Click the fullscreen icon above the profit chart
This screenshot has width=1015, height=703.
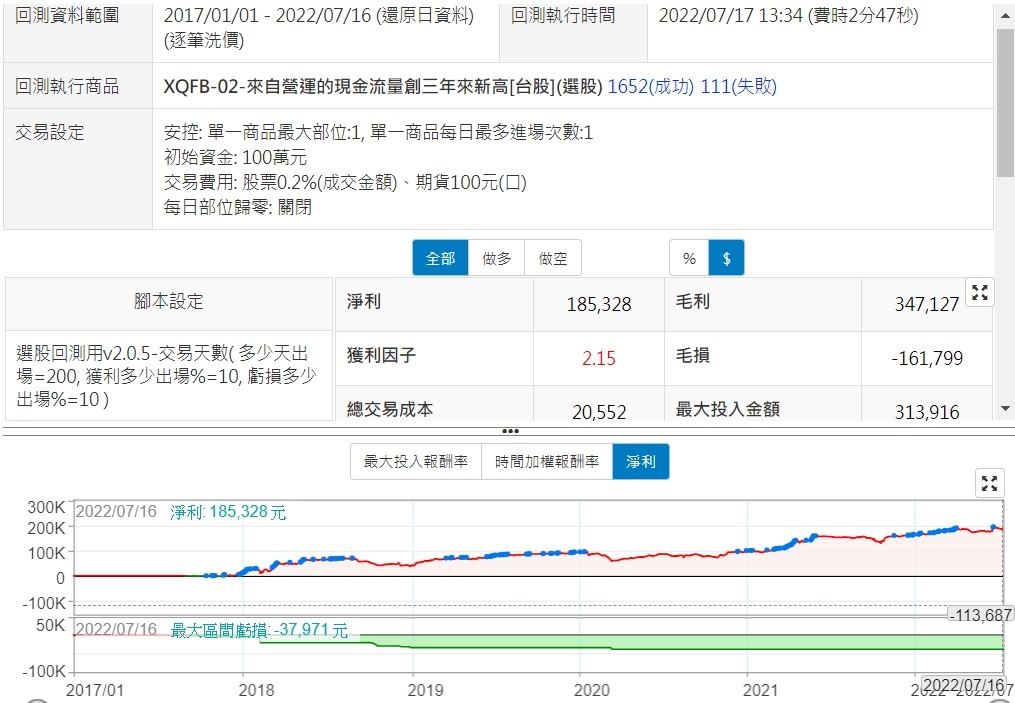point(989,484)
